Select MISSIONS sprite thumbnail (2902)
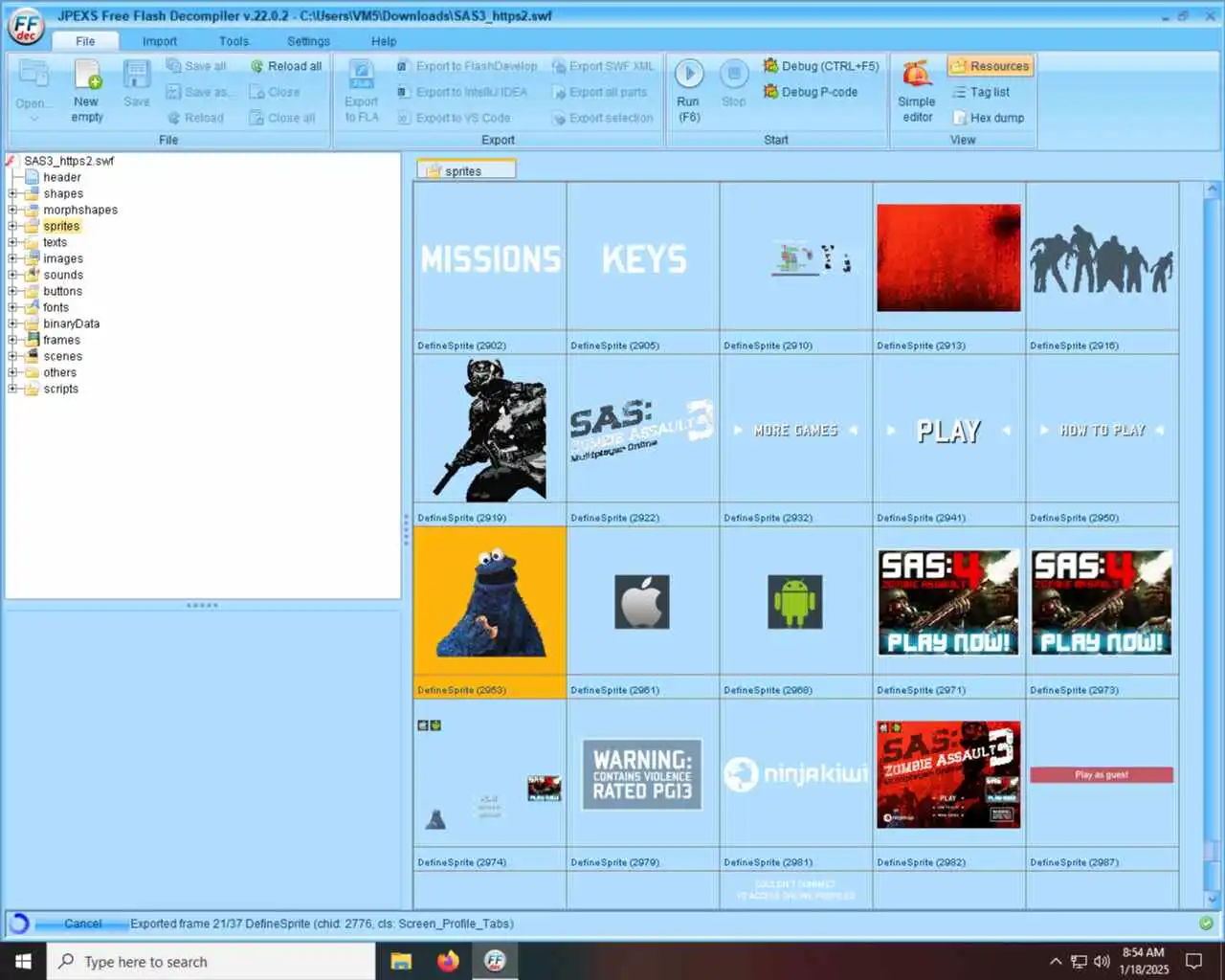 490,258
